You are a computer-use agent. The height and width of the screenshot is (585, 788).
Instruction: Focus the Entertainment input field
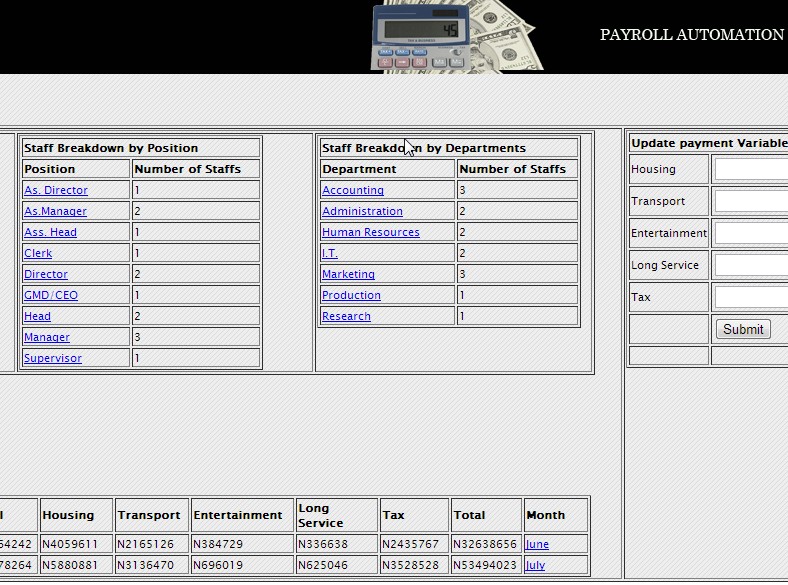pos(751,233)
